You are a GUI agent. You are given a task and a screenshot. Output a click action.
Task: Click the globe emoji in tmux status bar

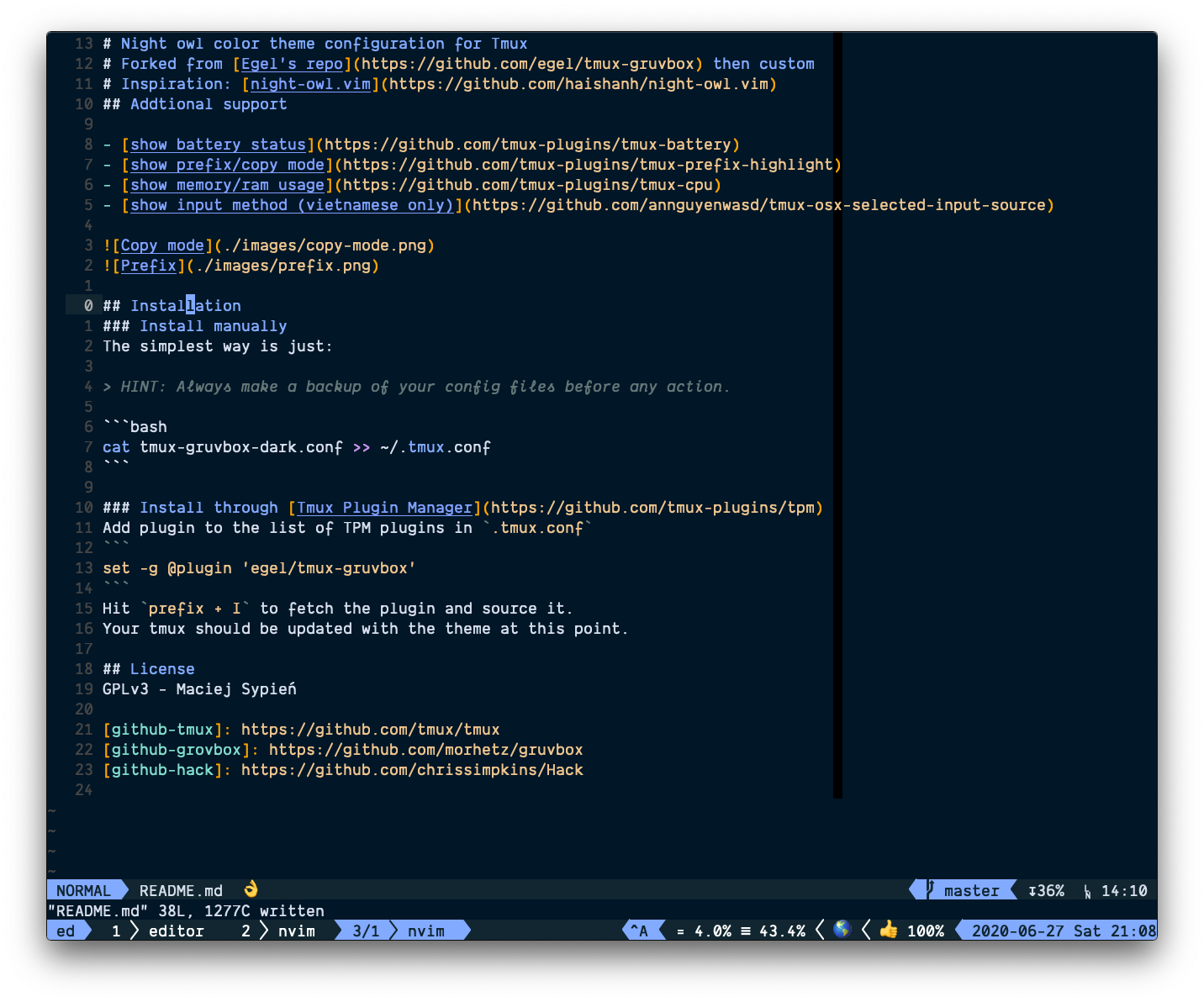tap(842, 930)
